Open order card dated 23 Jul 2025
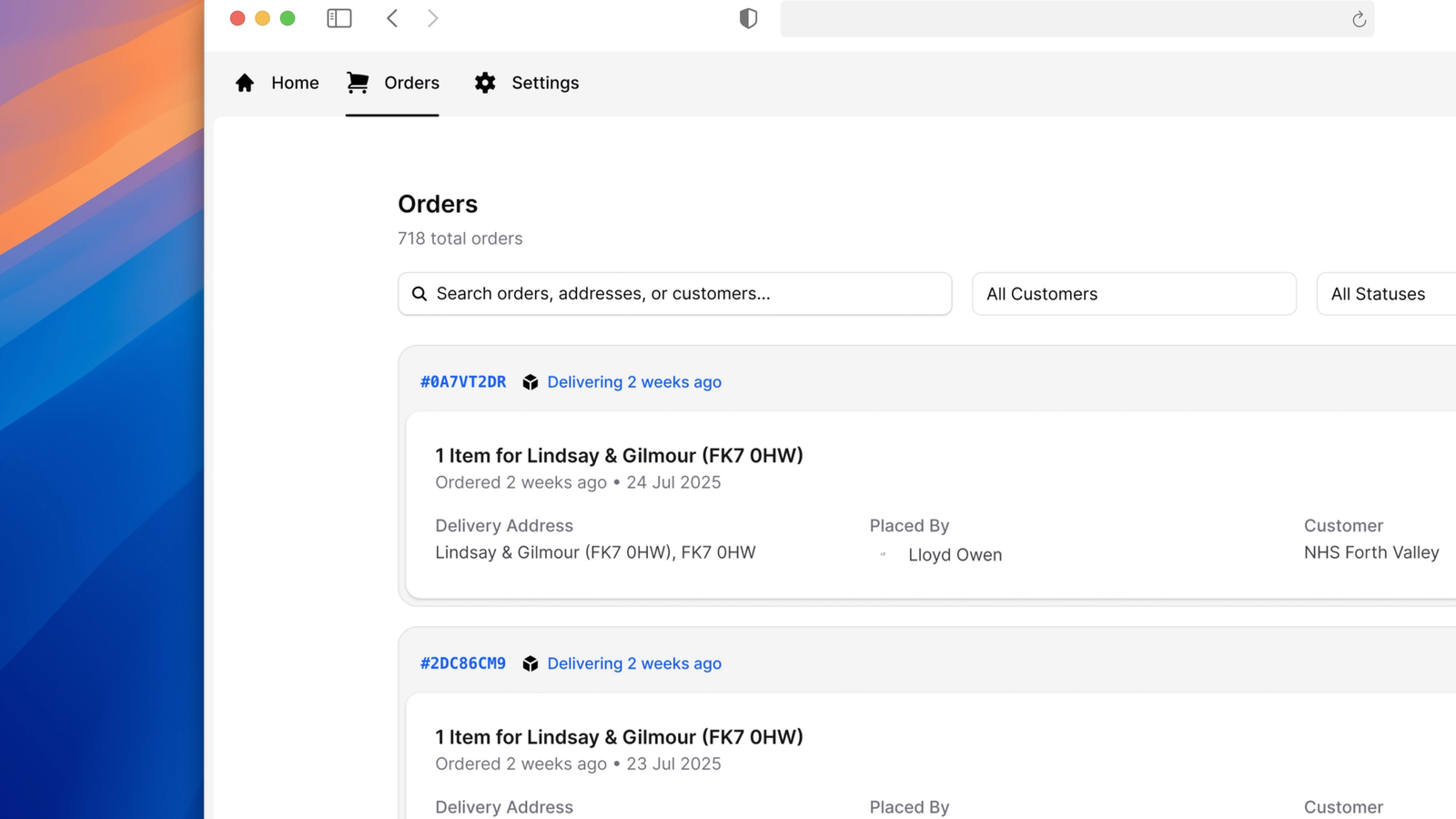 coord(931,756)
